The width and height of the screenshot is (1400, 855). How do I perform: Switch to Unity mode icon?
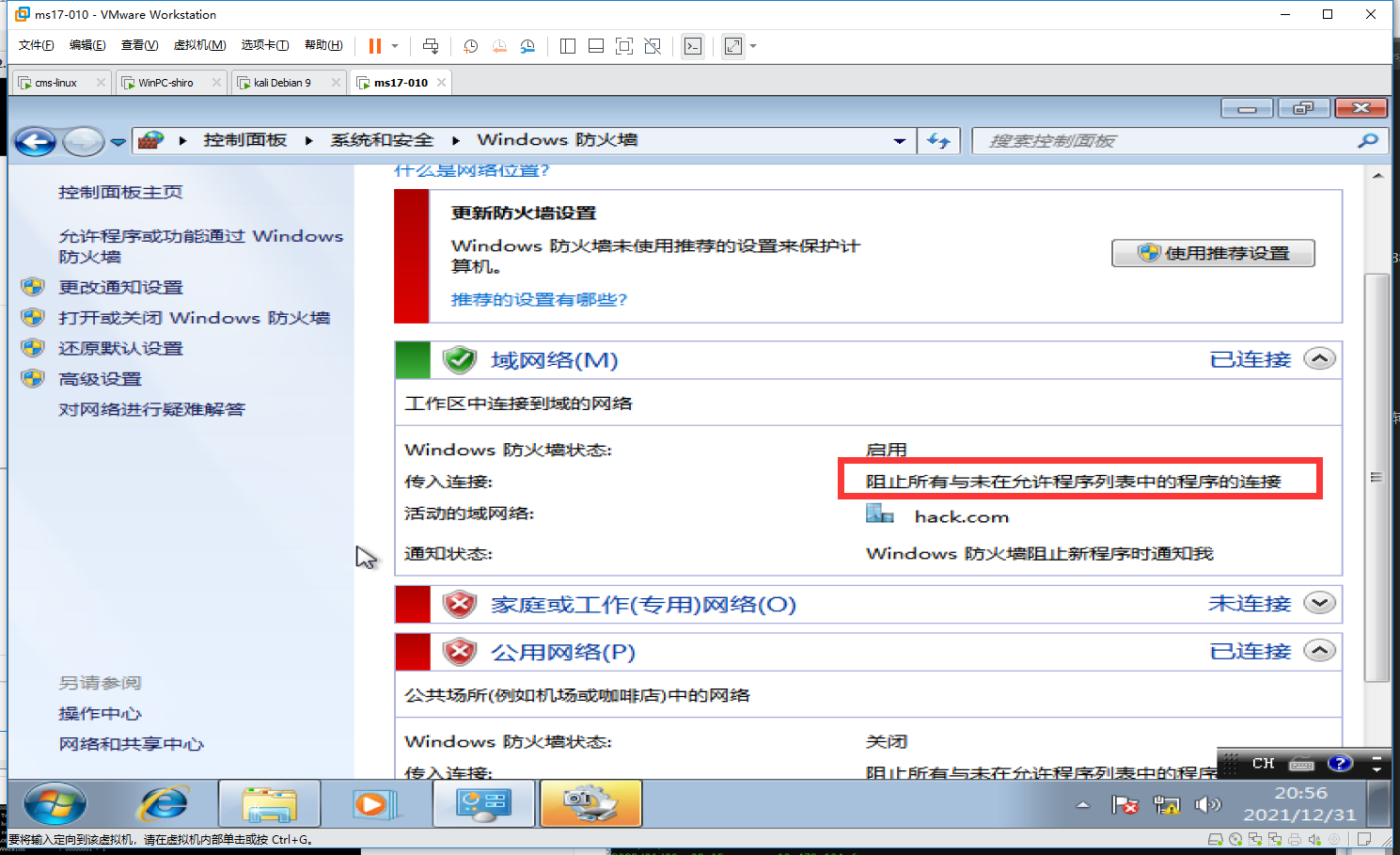653,46
